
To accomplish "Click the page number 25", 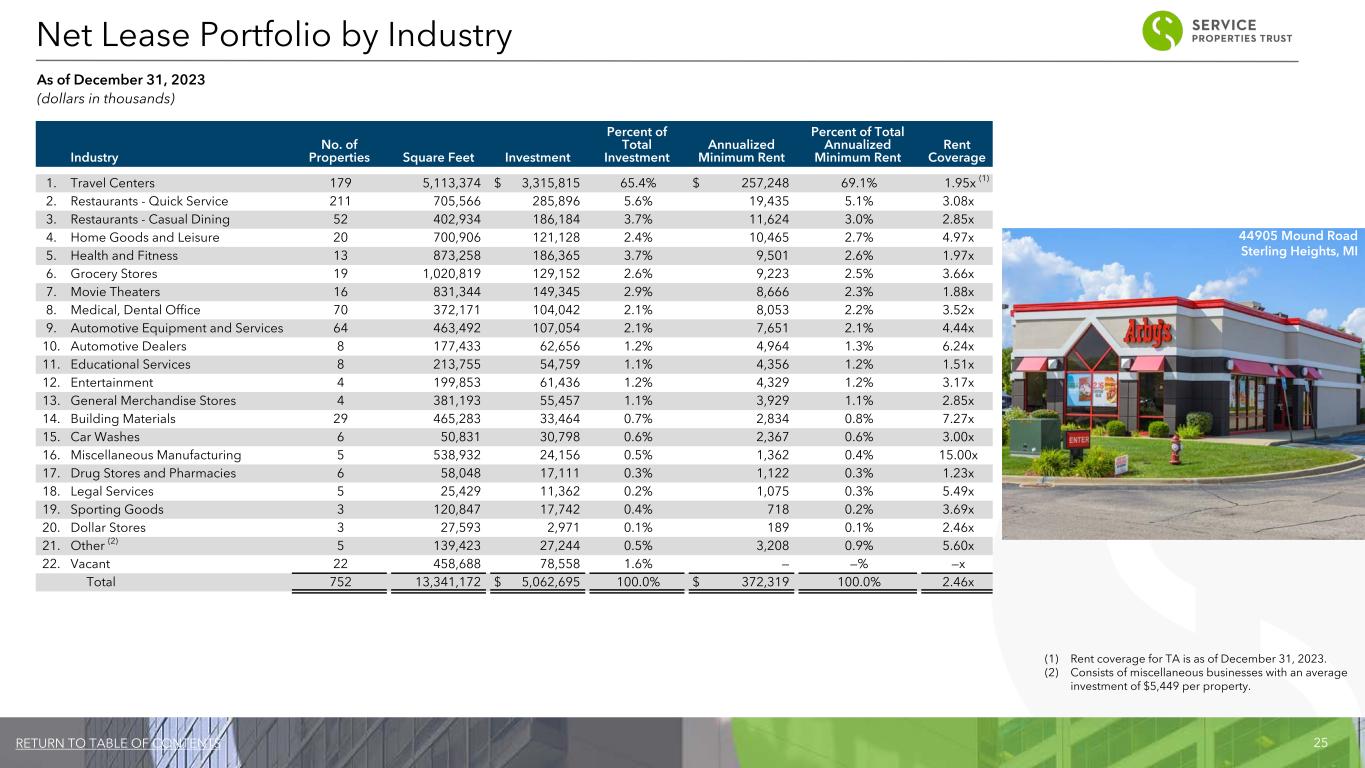I will point(1320,744).
